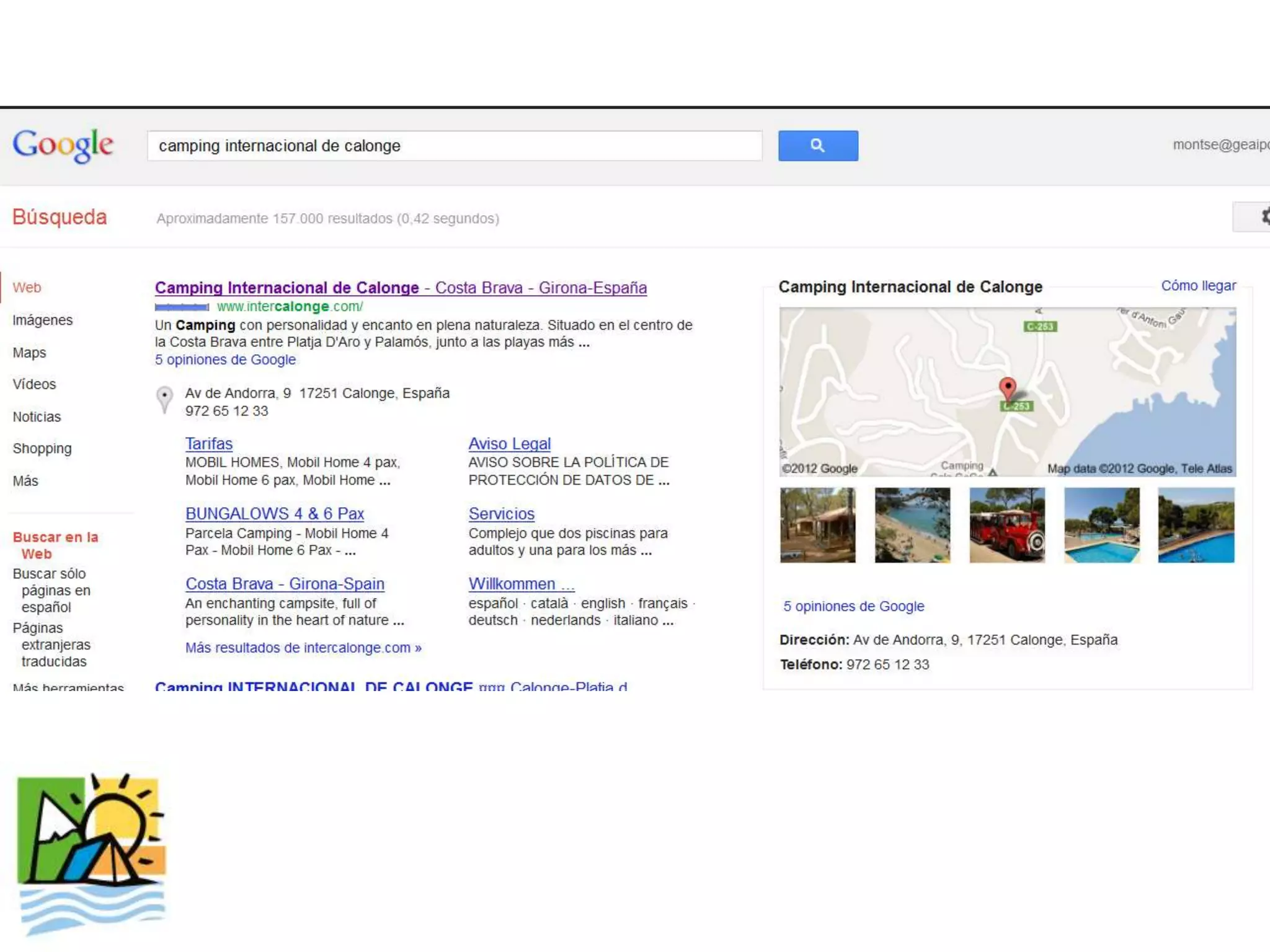
Task: Open the Aviso Legal sitelink
Action: (x=509, y=444)
